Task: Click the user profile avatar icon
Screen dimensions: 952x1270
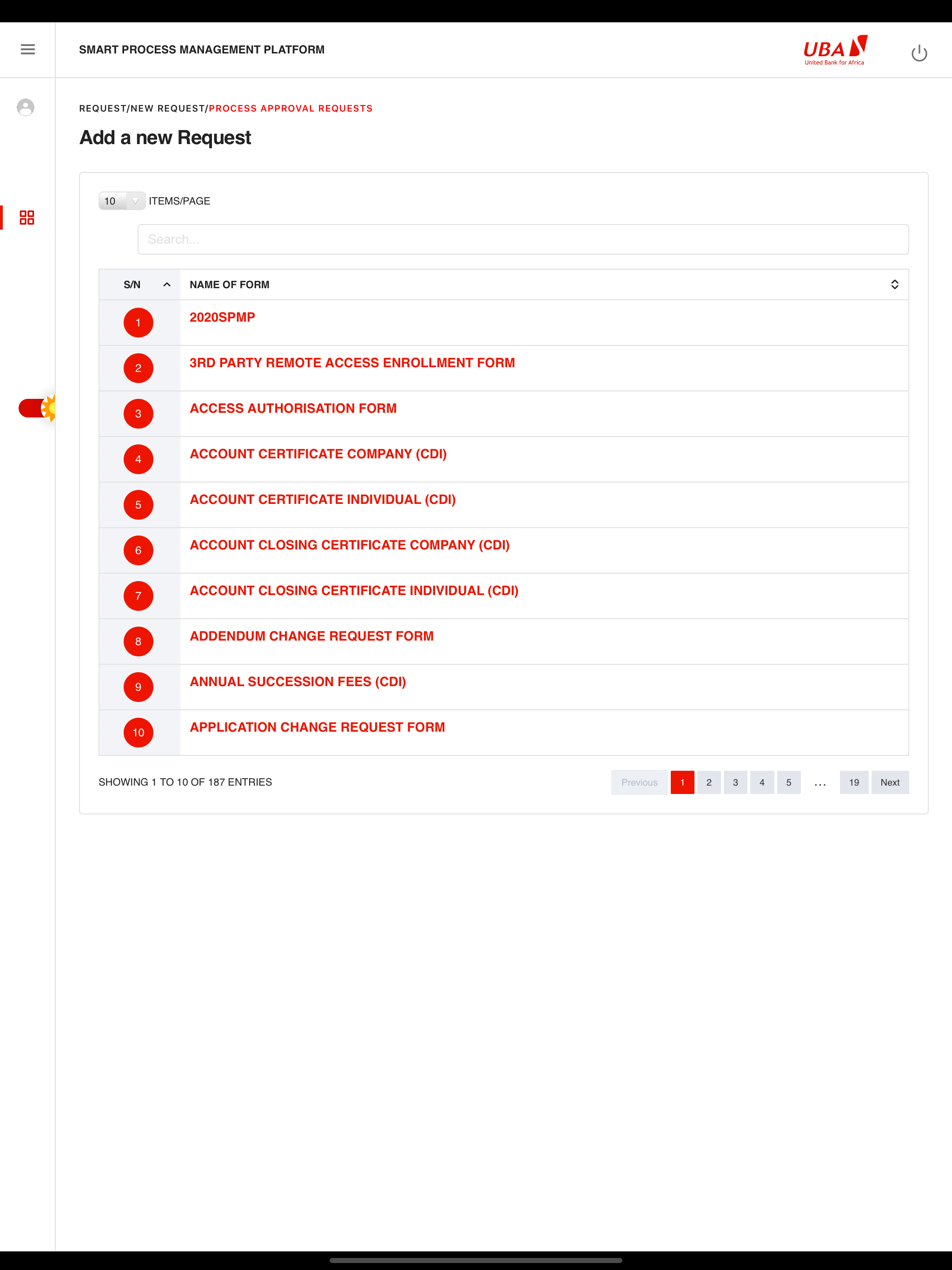Action: (x=26, y=107)
